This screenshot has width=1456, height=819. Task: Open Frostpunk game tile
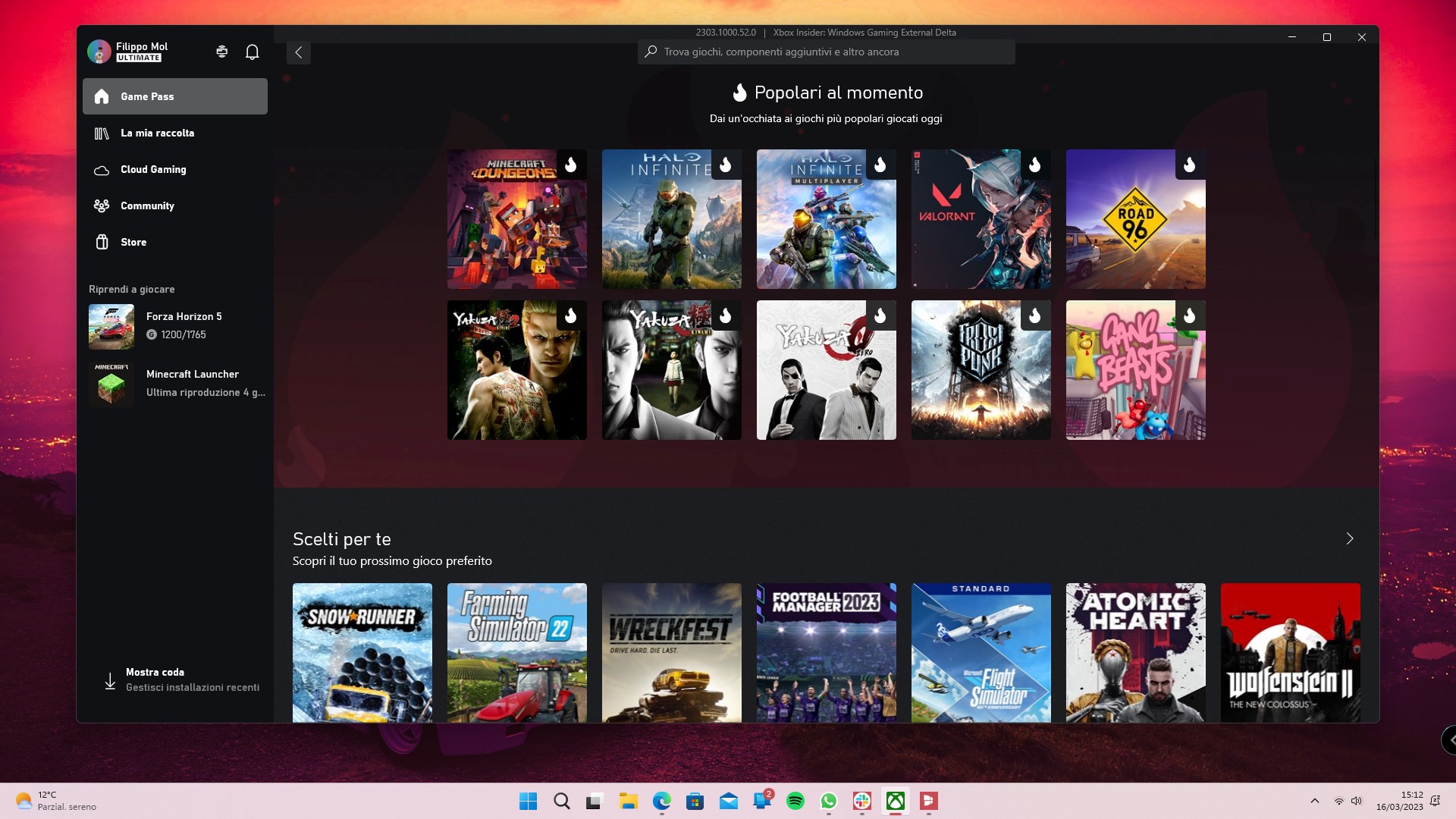tap(981, 370)
